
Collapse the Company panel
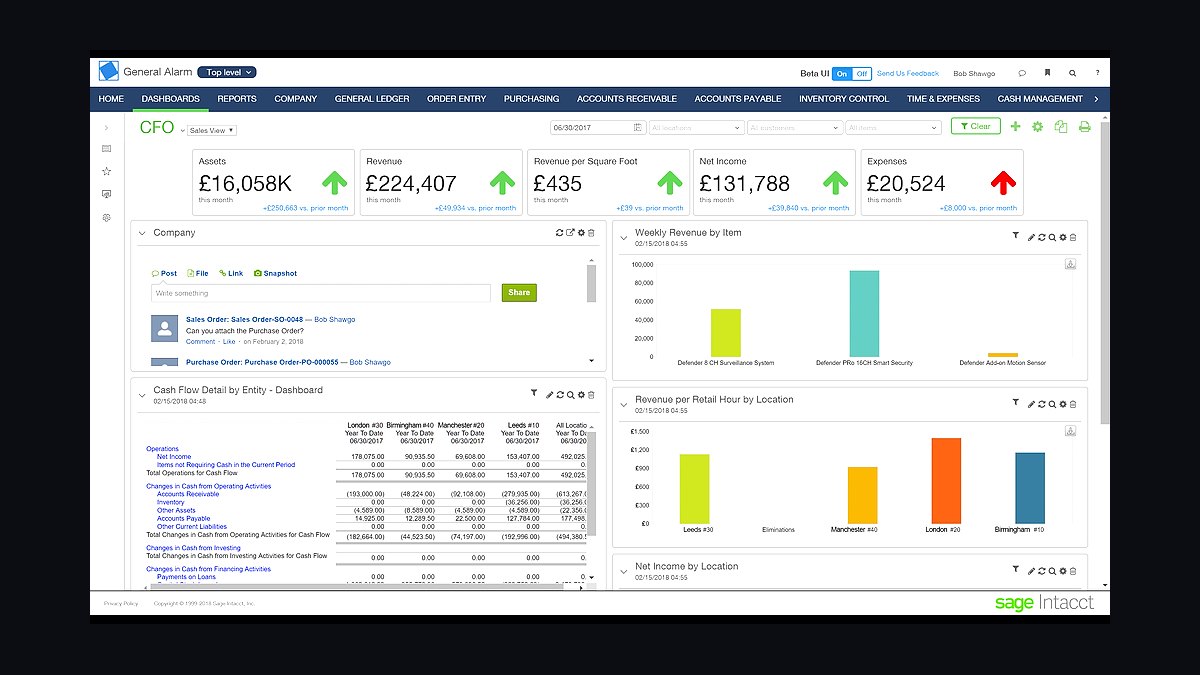pos(142,233)
